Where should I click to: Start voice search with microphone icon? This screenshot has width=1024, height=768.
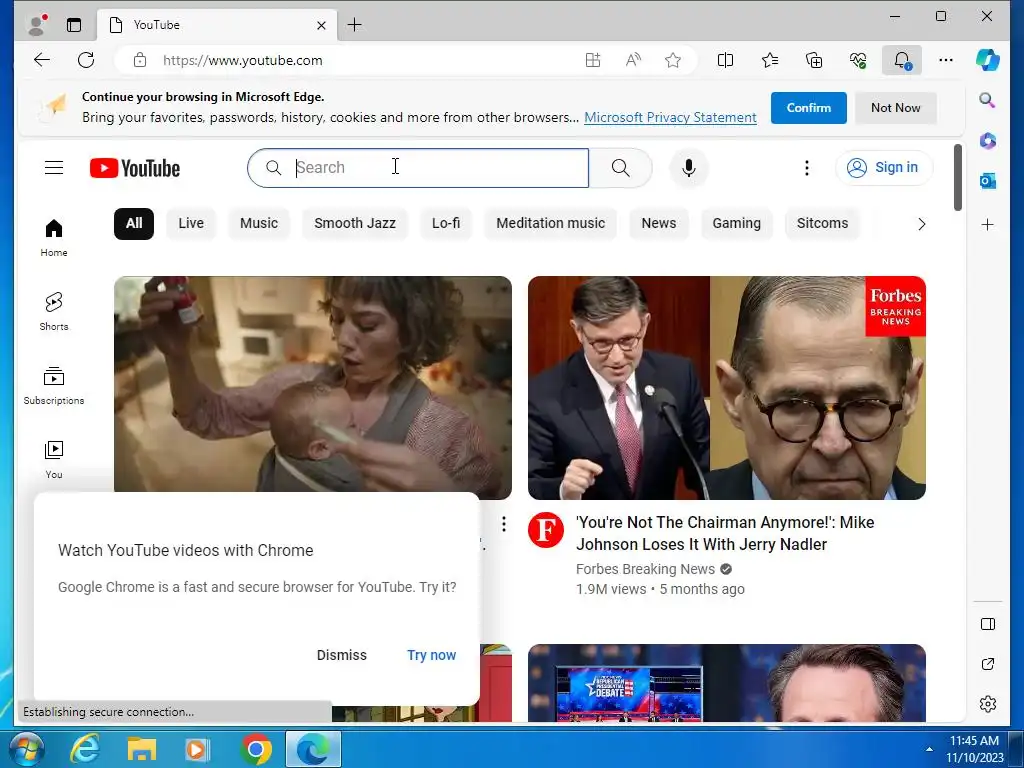pos(688,168)
